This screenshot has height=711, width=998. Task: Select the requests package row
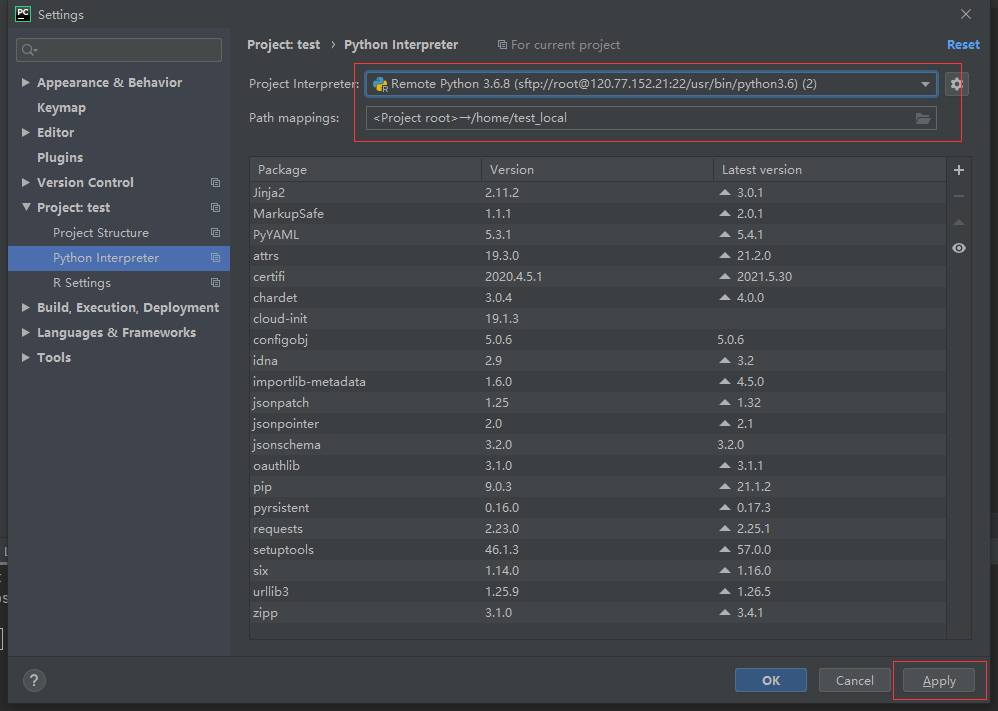click(598, 528)
